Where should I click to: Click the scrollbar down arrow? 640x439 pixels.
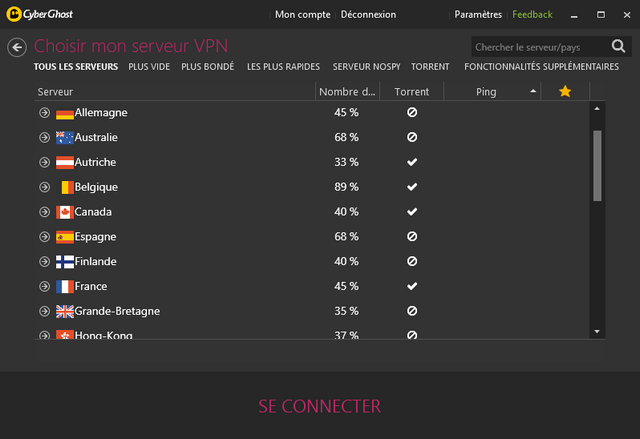tap(597, 331)
